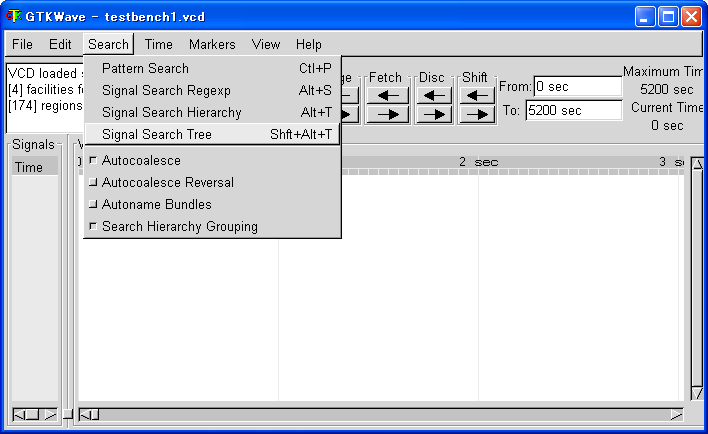Click the pane divider handle
Screen dimensions: 708x434
(x=67, y=414)
